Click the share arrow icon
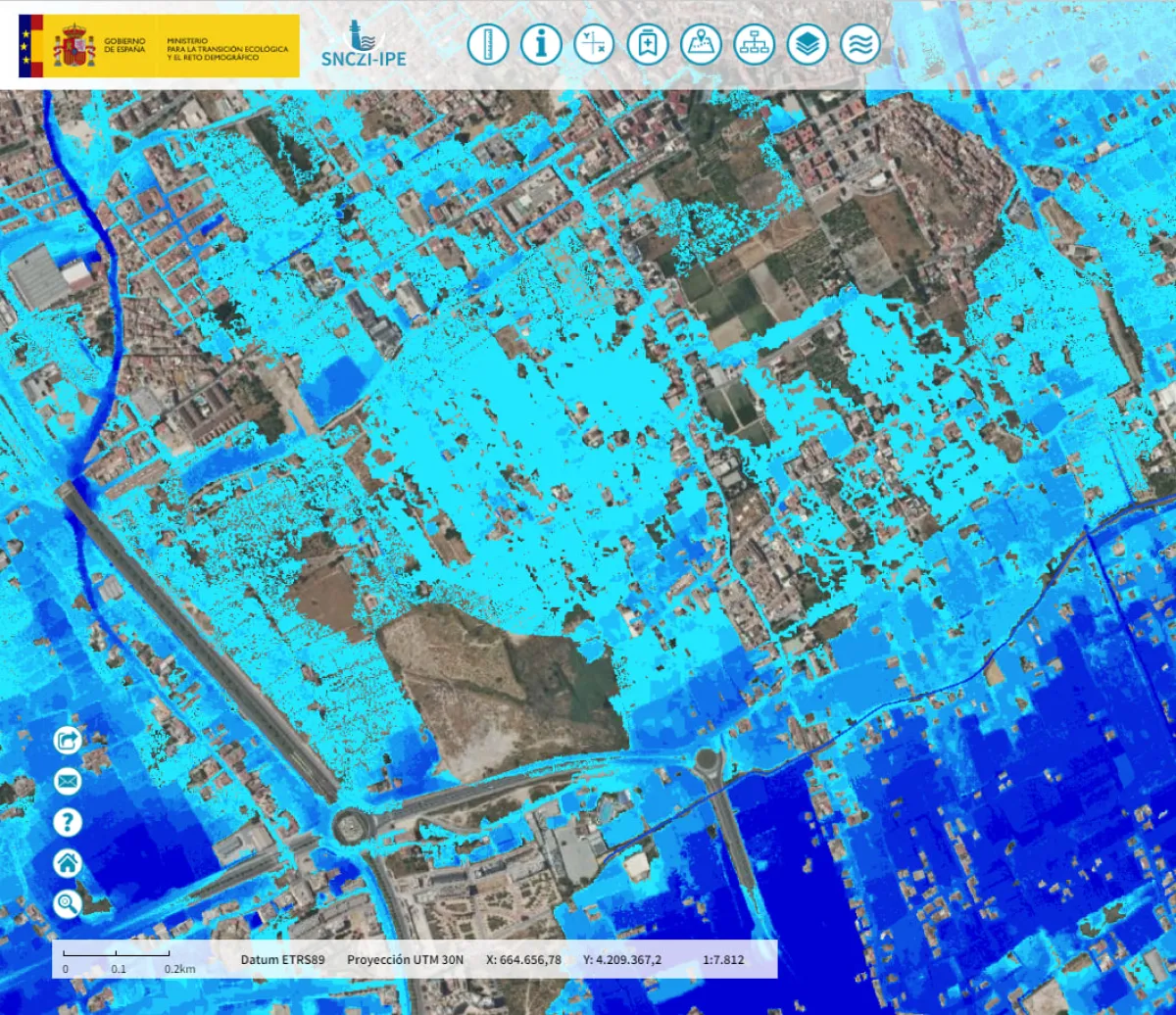This screenshot has width=1176, height=1015. coord(68,740)
